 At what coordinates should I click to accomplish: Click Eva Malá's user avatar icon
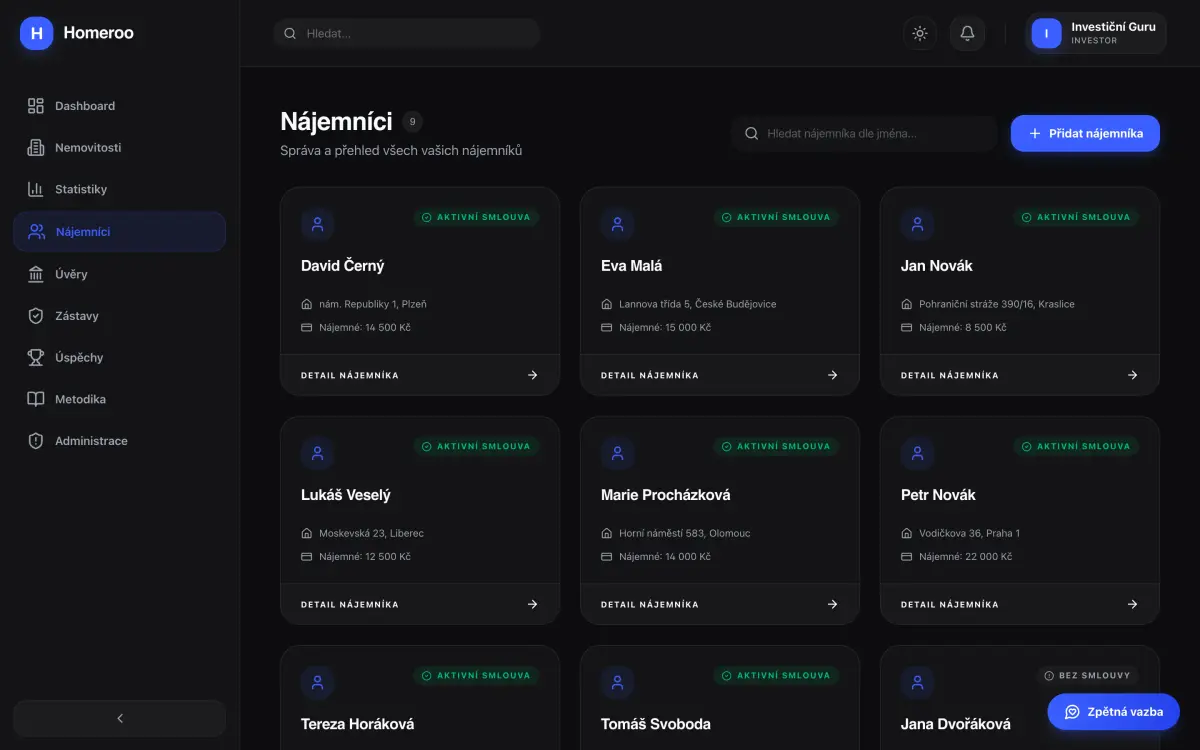pos(618,224)
